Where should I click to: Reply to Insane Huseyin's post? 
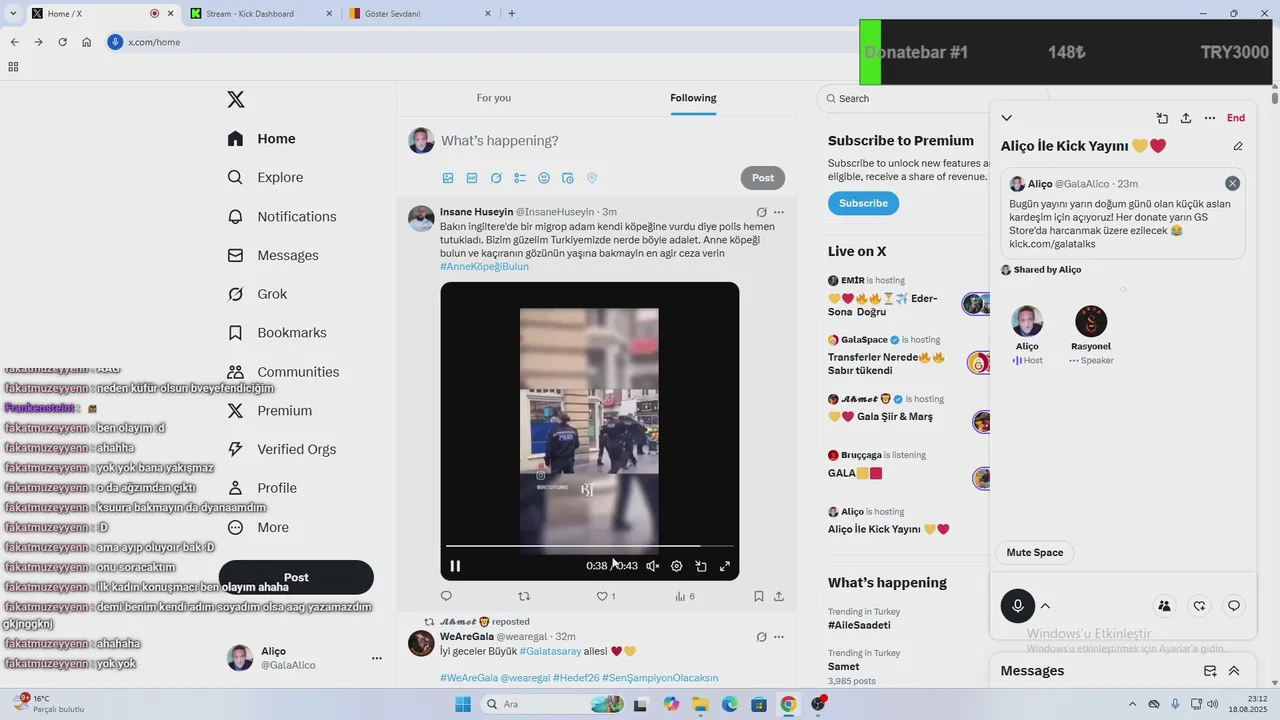[447, 596]
